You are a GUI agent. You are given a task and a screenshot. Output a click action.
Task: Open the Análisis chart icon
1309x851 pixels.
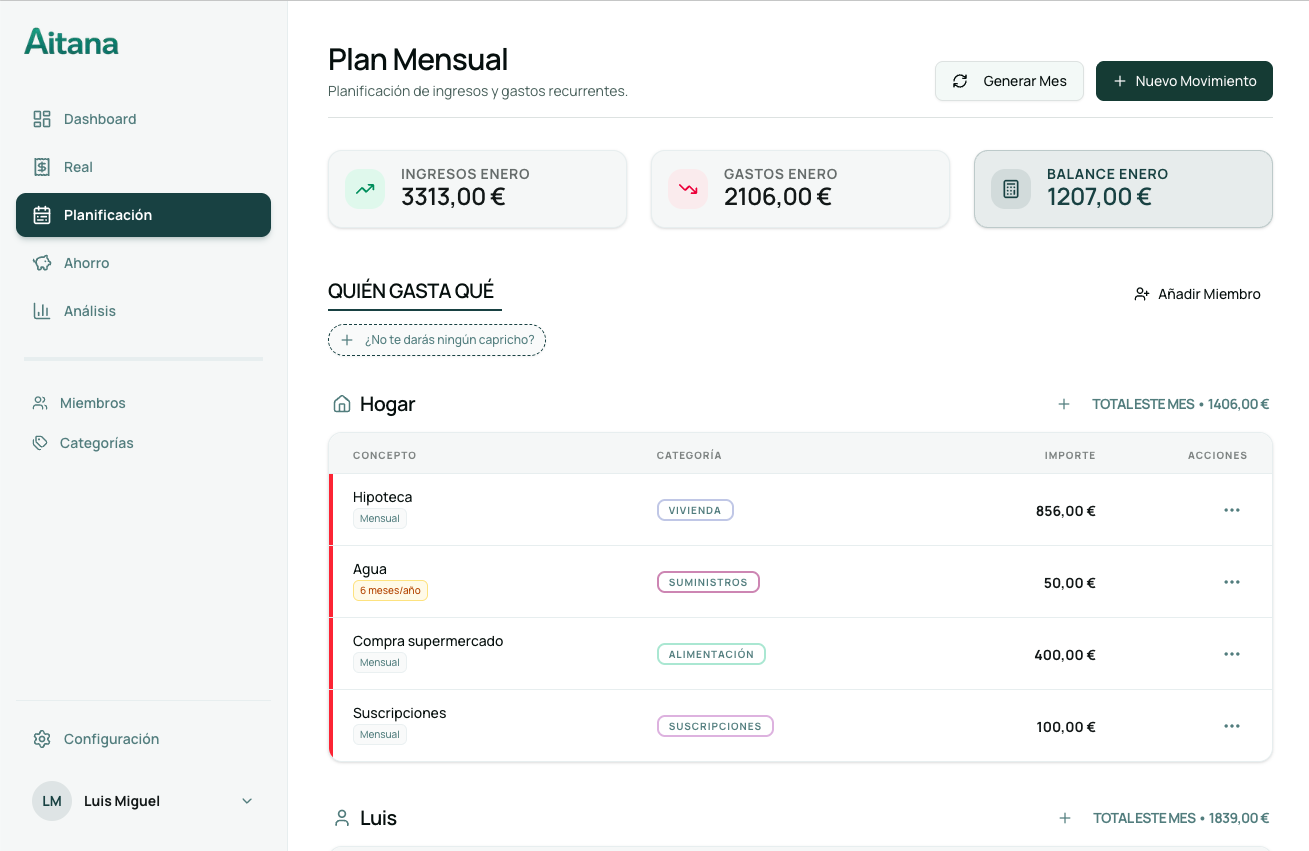click(42, 311)
